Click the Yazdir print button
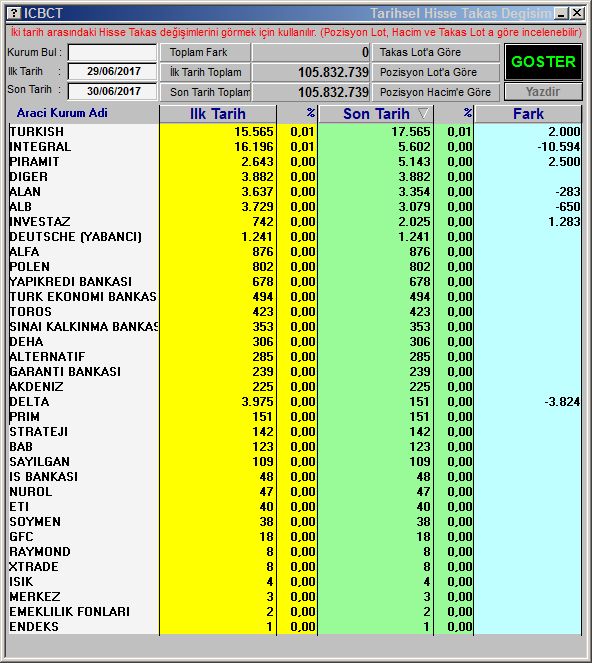The height and width of the screenshot is (663, 592). pyautogui.click(x=543, y=92)
